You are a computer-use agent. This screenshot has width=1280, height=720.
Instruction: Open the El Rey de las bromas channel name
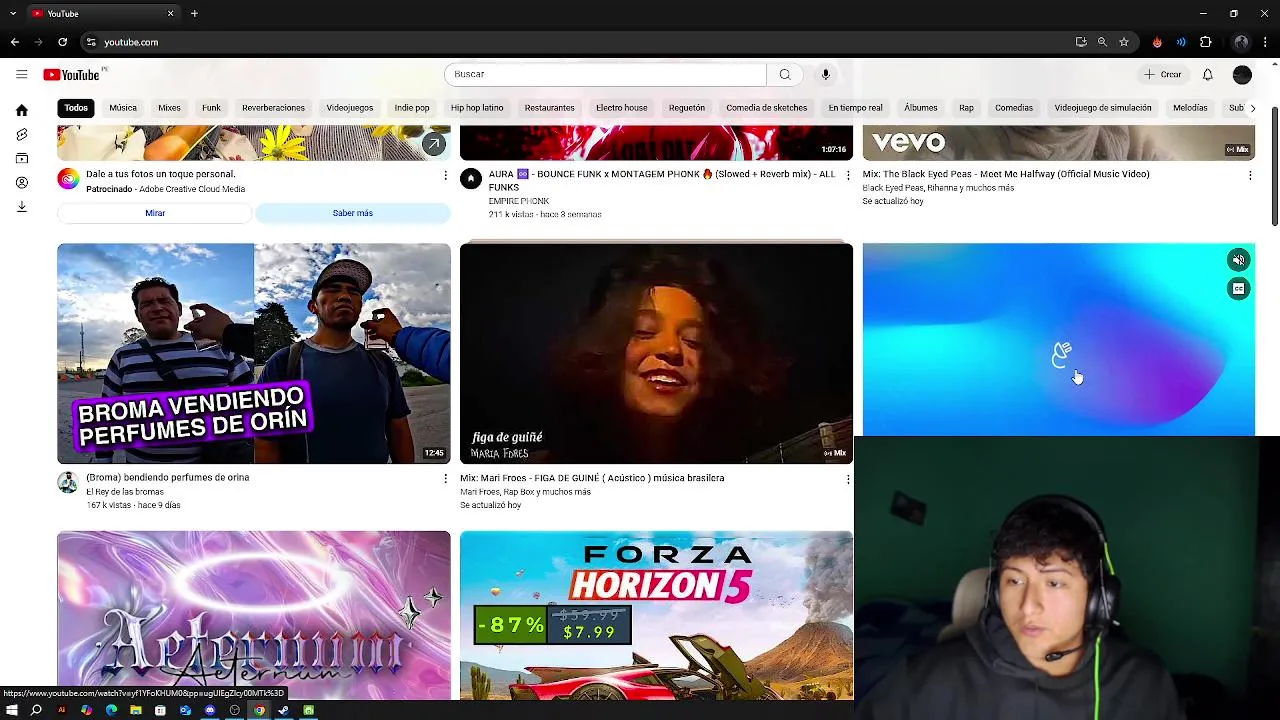click(125, 492)
